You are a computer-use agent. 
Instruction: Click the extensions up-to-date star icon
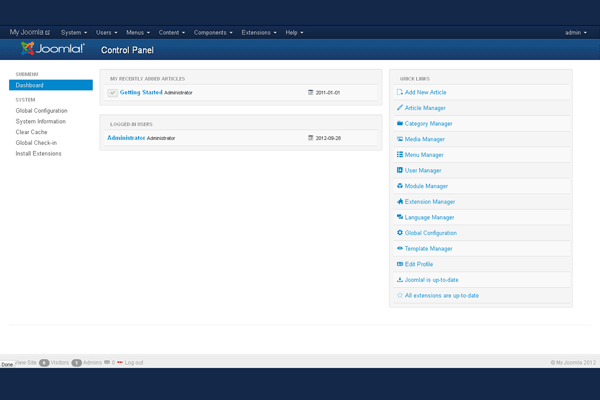pos(399,295)
